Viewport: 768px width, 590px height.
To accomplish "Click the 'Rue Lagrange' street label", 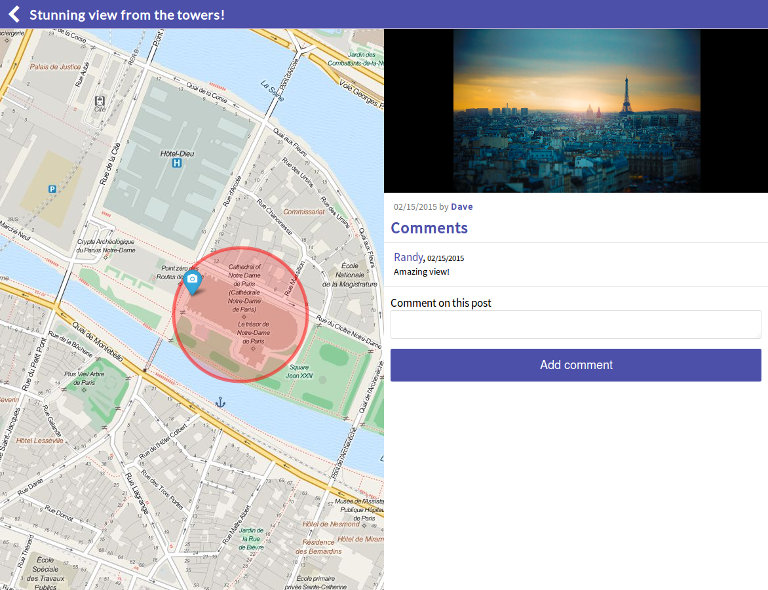I will pyautogui.click(x=137, y=493).
